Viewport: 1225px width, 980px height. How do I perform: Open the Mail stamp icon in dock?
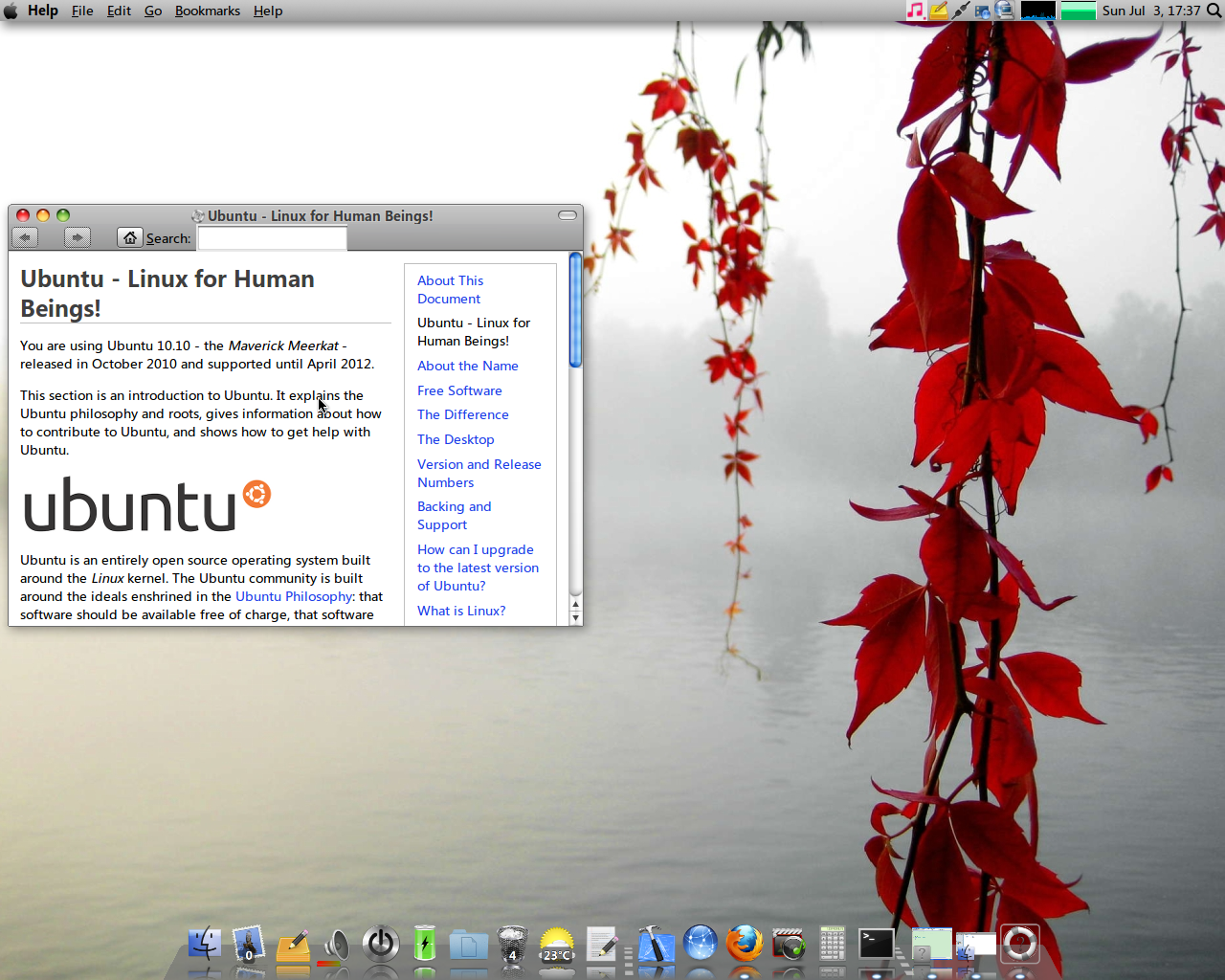click(x=249, y=944)
